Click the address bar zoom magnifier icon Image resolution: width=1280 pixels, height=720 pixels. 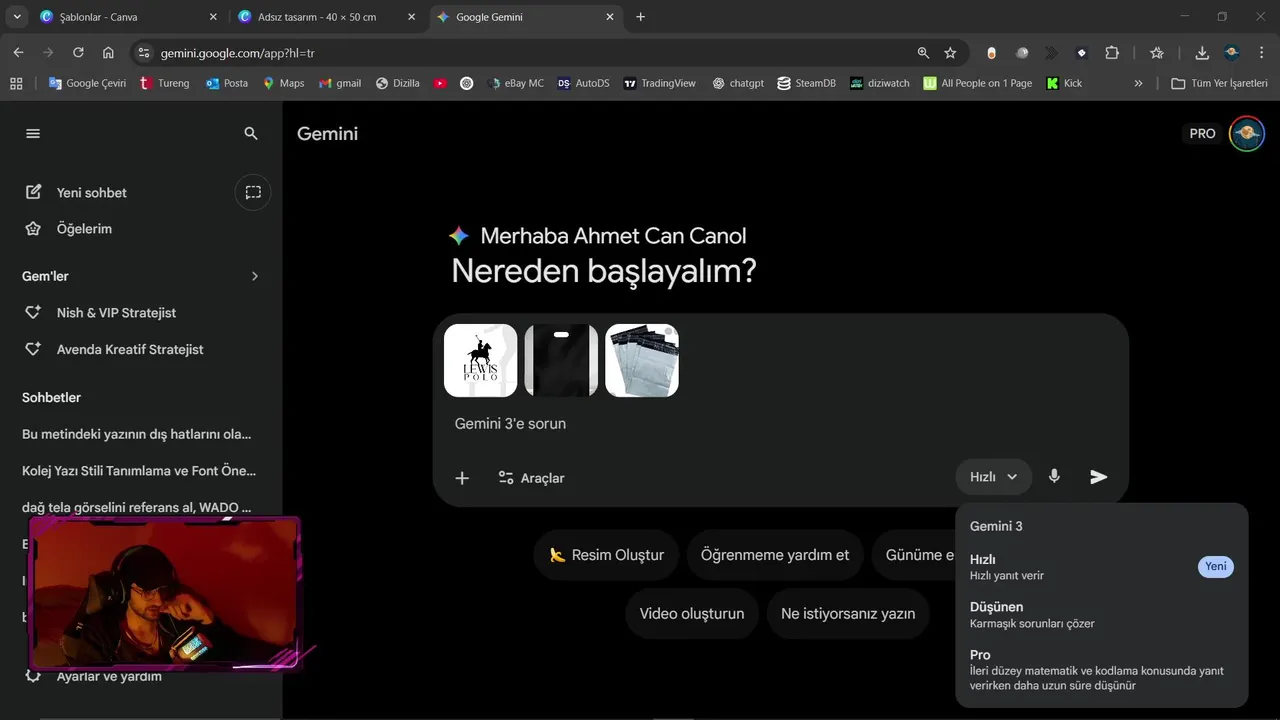[x=923, y=53]
